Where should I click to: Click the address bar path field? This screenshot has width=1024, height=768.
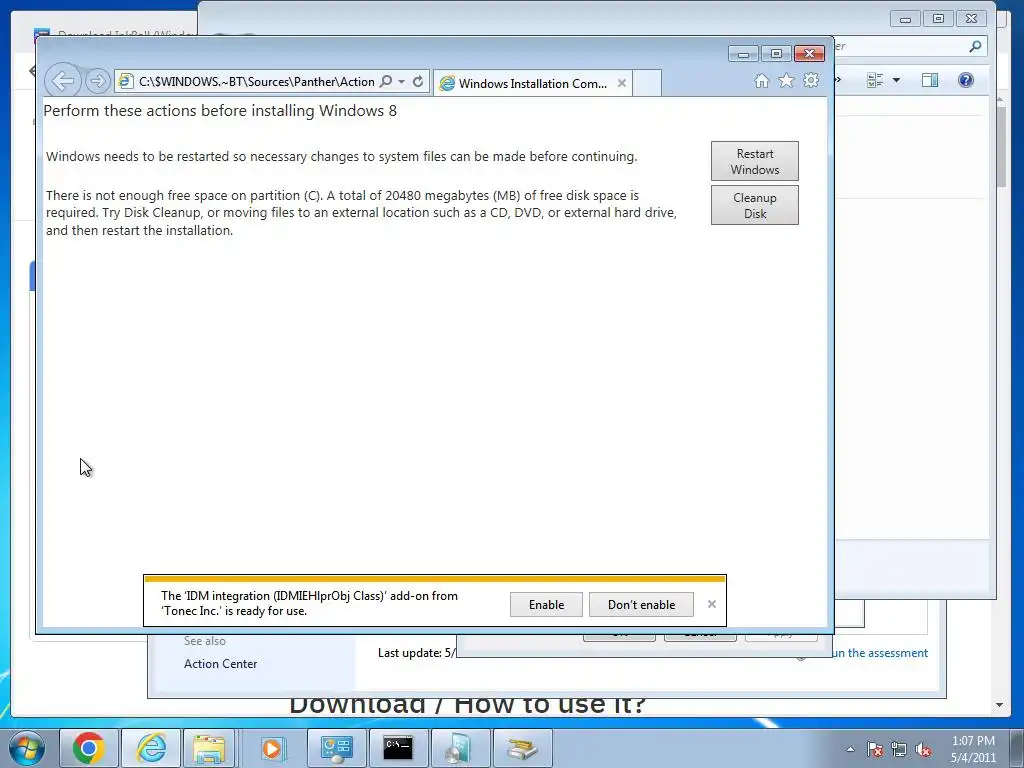click(257, 82)
